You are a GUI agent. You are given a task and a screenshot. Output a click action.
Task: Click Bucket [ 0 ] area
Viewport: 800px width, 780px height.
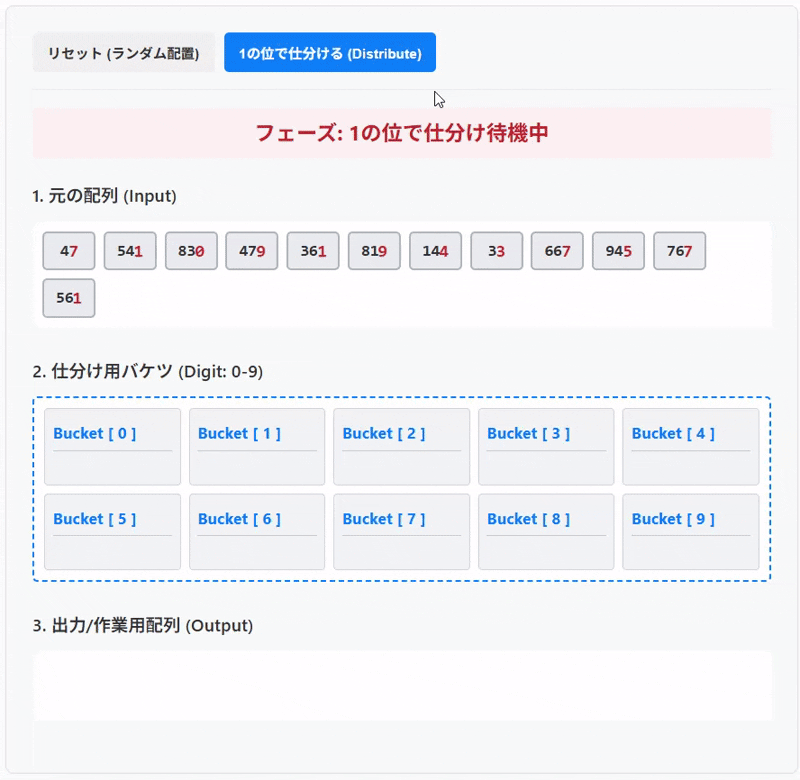[x=112, y=446]
